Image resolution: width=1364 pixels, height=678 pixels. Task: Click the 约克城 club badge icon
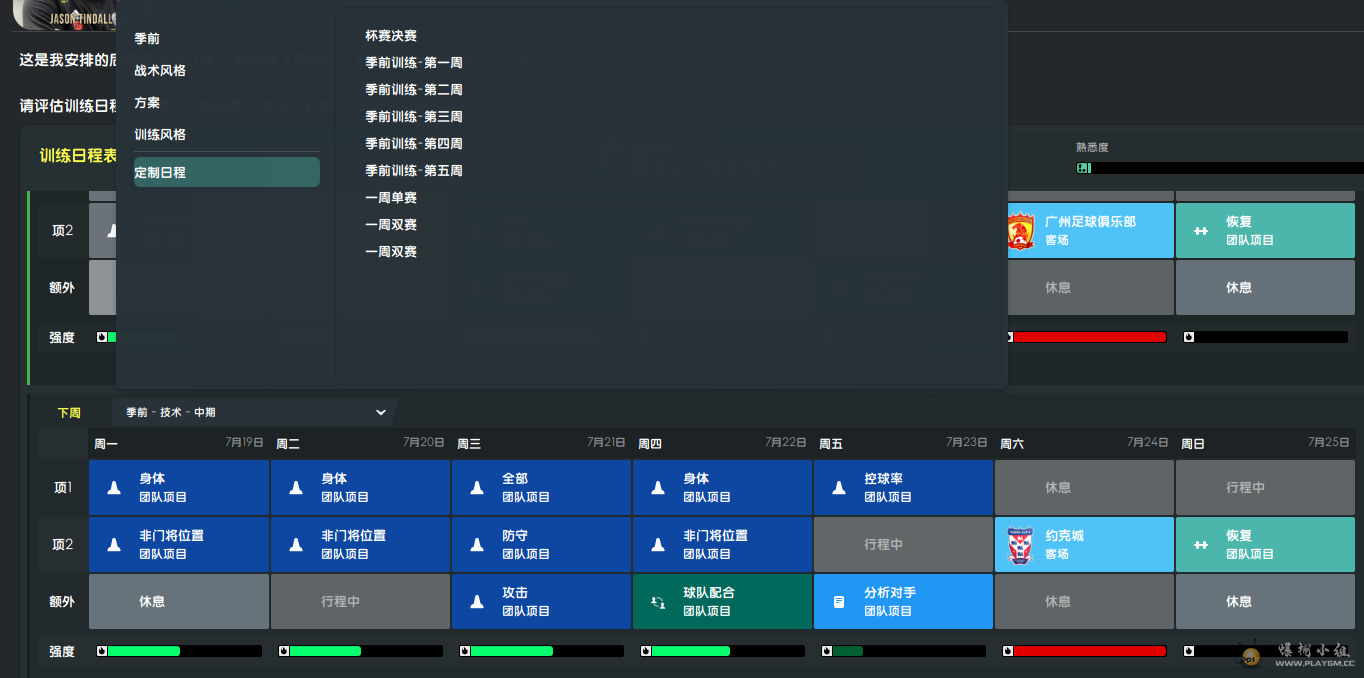1020,545
